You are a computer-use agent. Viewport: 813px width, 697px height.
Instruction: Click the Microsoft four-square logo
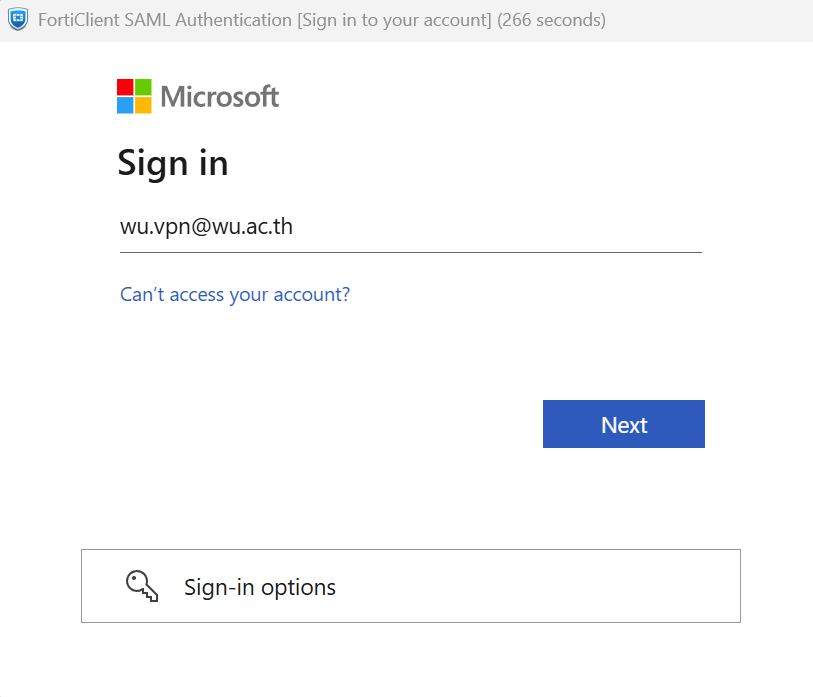coord(134,96)
